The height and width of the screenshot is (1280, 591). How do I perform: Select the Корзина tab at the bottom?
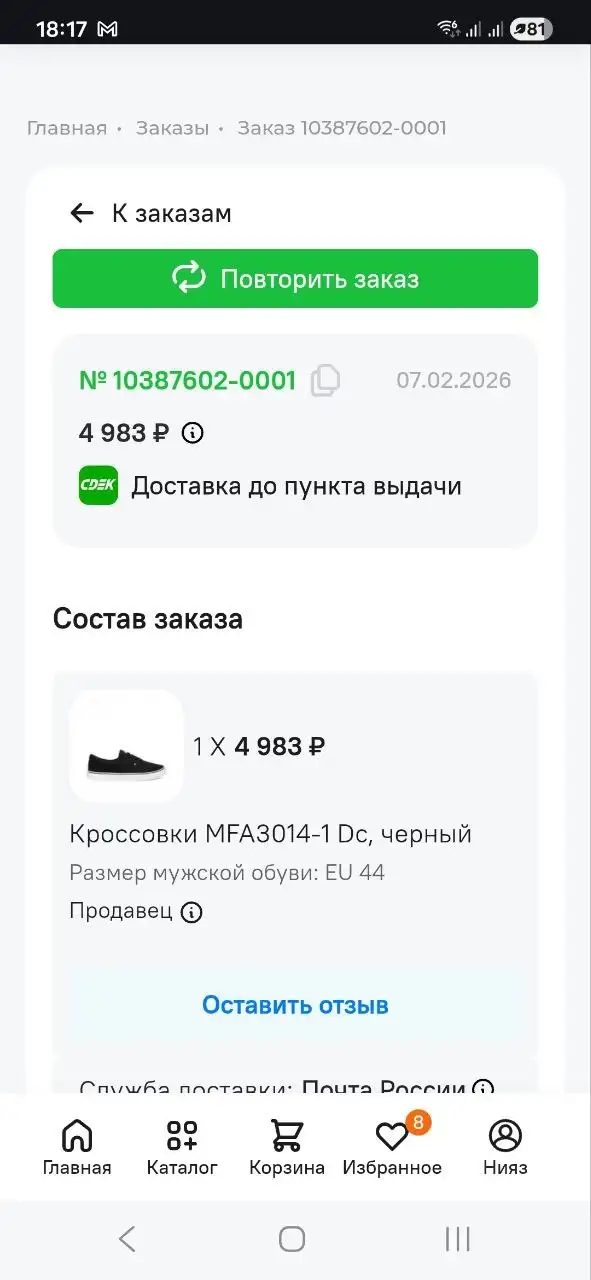[287, 1145]
